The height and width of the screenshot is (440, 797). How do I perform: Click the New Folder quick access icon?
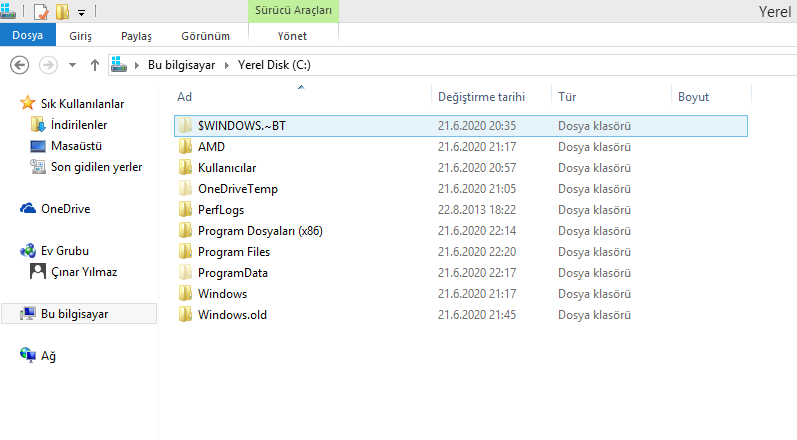63,11
